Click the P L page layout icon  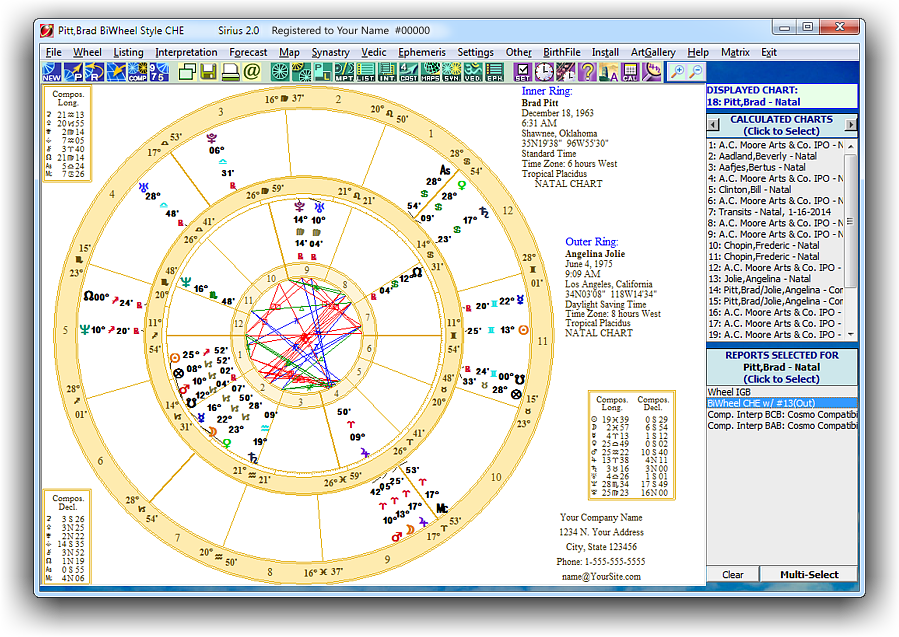[323, 72]
